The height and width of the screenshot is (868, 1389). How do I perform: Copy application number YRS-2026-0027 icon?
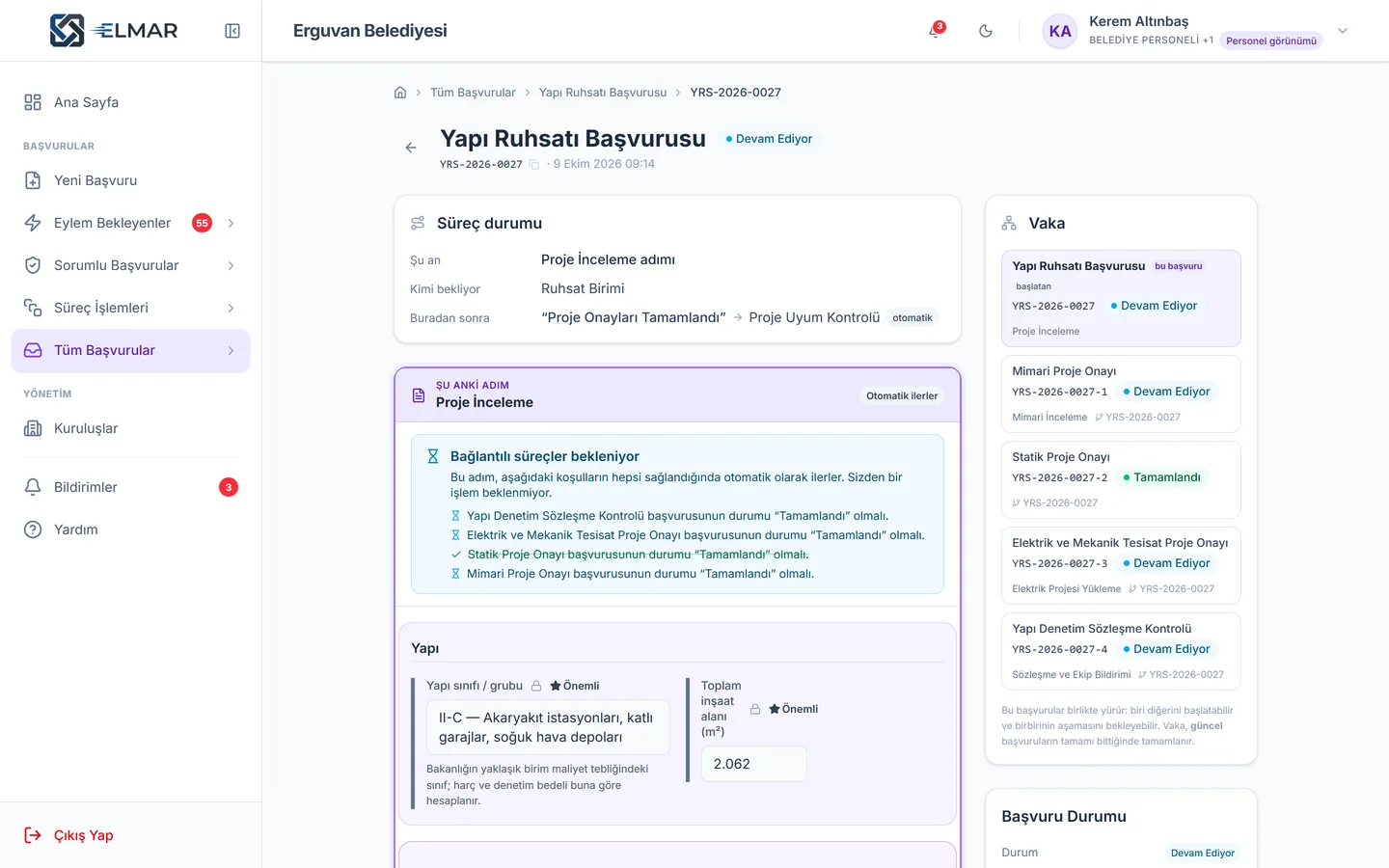tap(533, 165)
